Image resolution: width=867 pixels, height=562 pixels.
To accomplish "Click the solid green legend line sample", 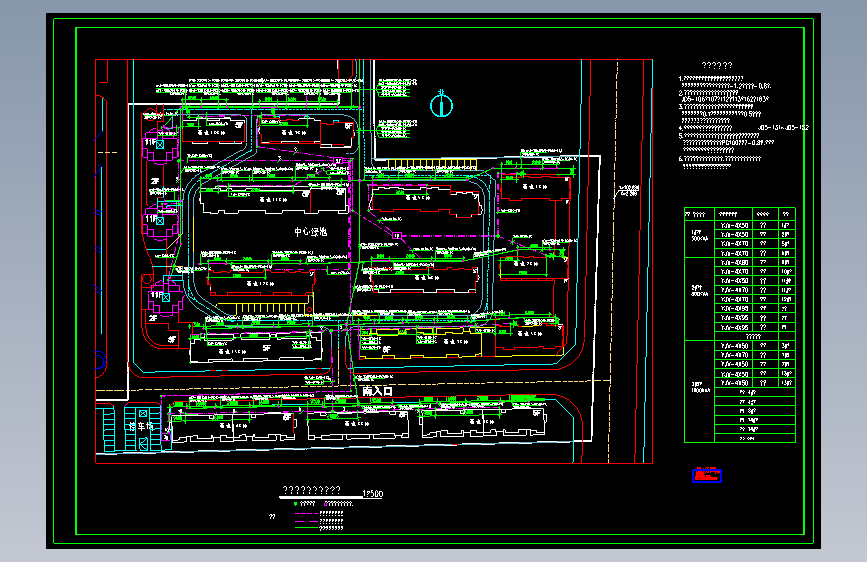I will click(x=307, y=528).
